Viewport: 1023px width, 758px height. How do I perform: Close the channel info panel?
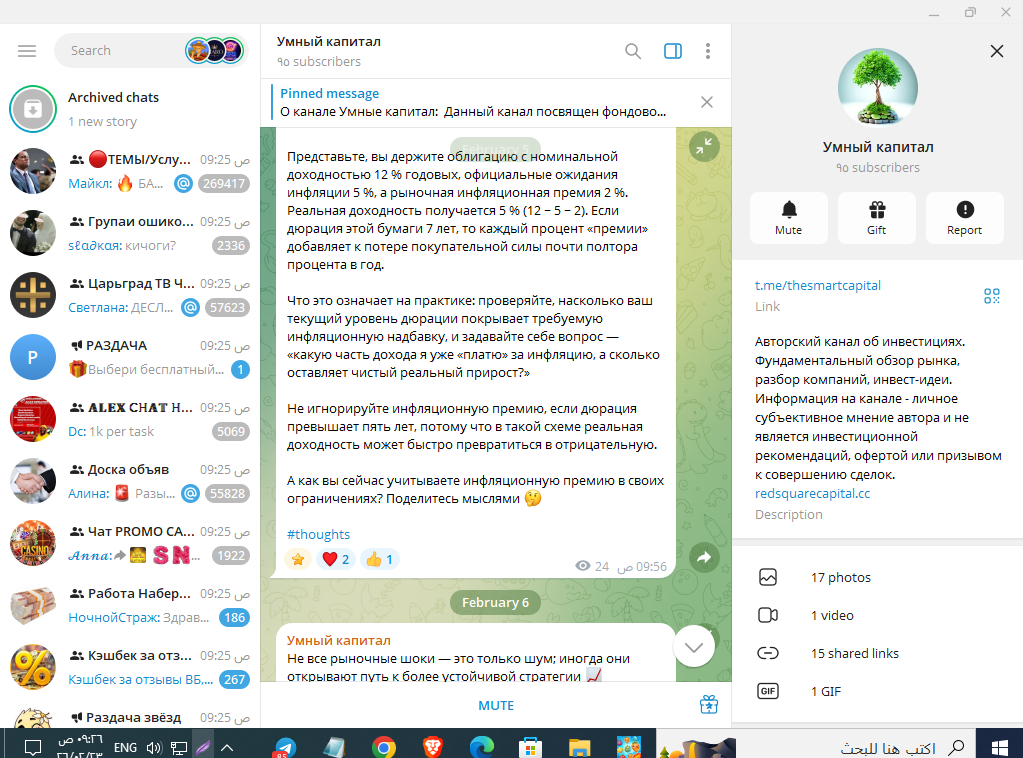click(x=996, y=51)
